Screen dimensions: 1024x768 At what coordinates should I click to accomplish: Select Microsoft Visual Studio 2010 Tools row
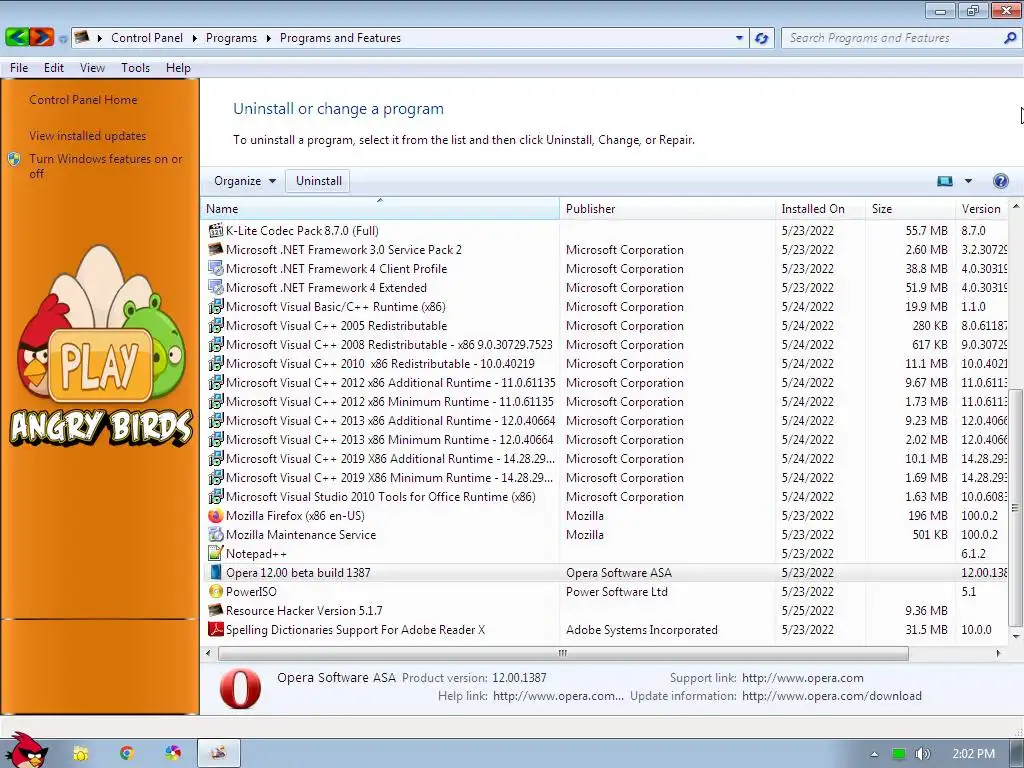pyautogui.click(x=604, y=496)
